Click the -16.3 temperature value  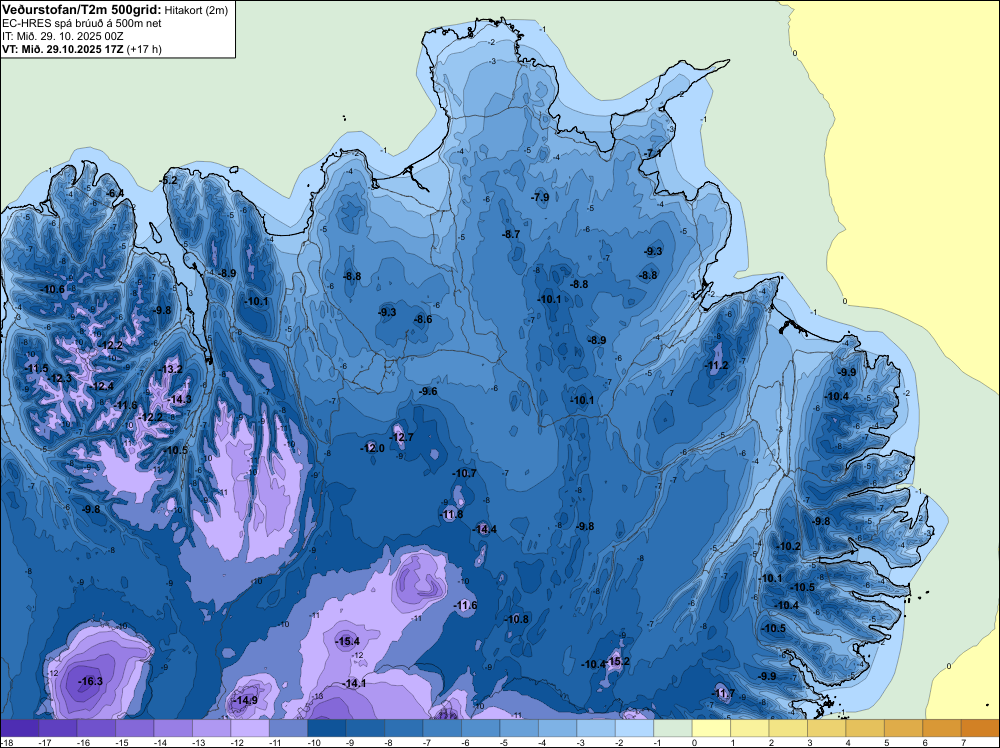pos(90,681)
